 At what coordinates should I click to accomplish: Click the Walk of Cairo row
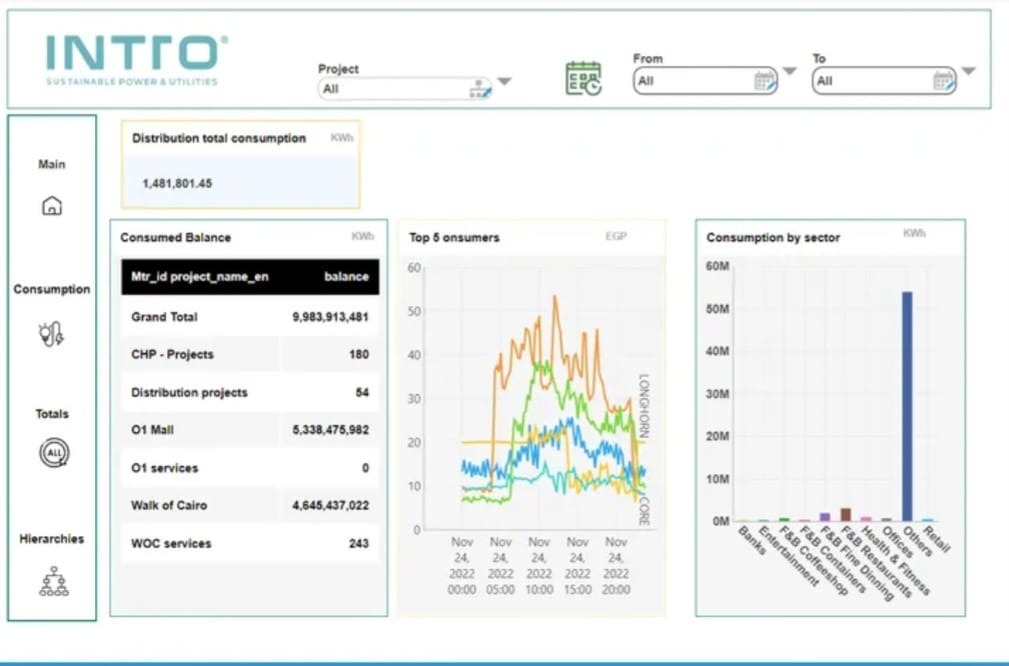tap(249, 506)
